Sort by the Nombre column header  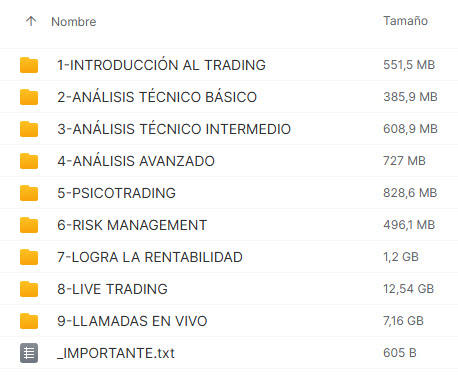tap(74, 22)
